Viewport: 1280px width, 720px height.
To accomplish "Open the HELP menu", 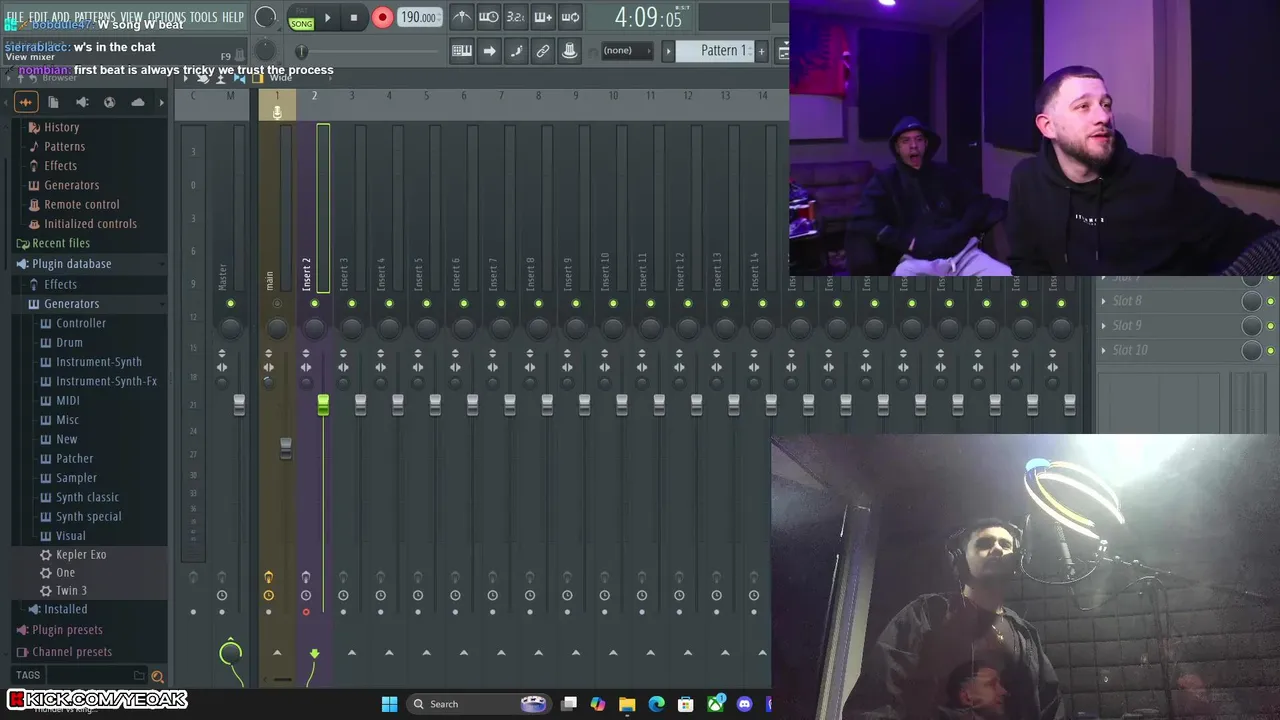I will (233, 17).
